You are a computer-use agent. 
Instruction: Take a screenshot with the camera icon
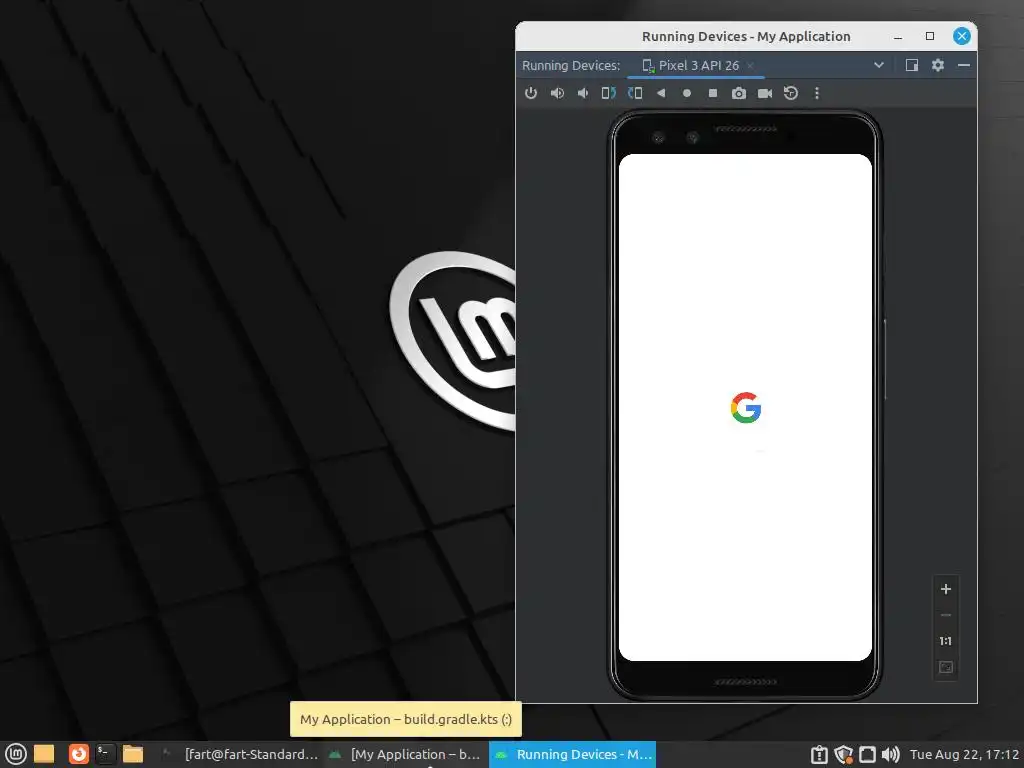pos(739,93)
